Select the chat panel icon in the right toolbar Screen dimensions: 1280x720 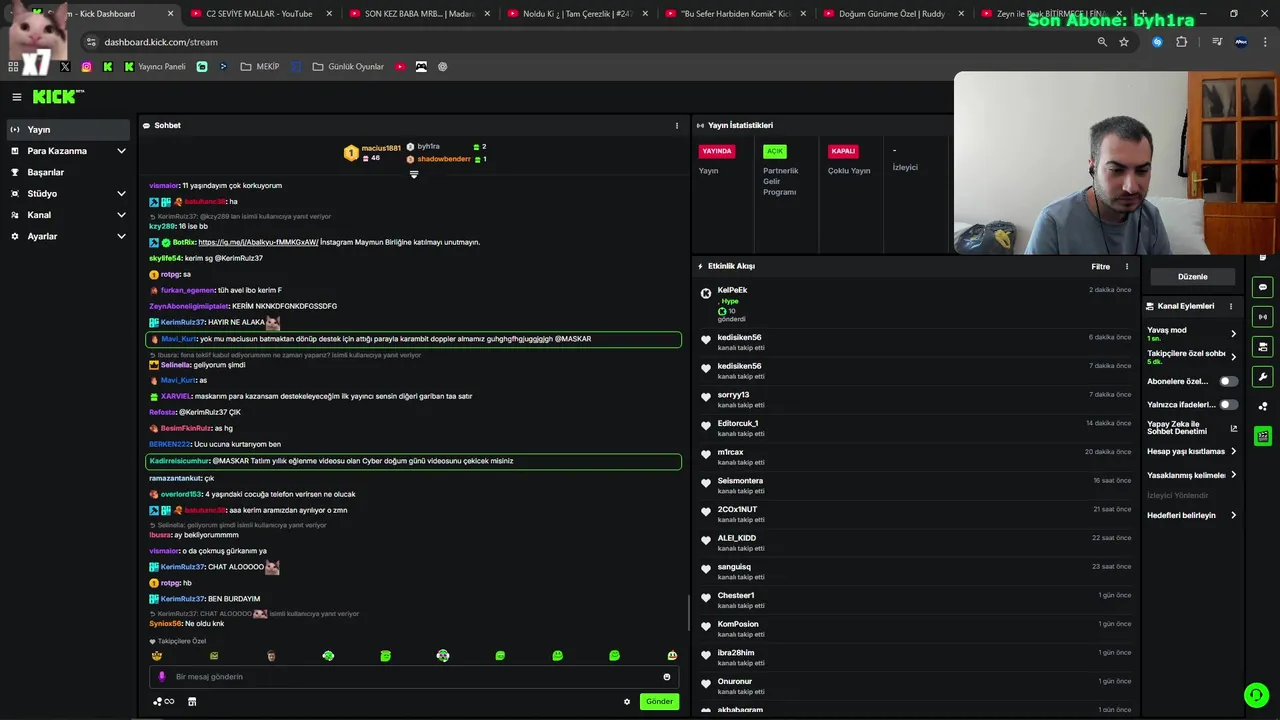pyautogui.click(x=1263, y=287)
